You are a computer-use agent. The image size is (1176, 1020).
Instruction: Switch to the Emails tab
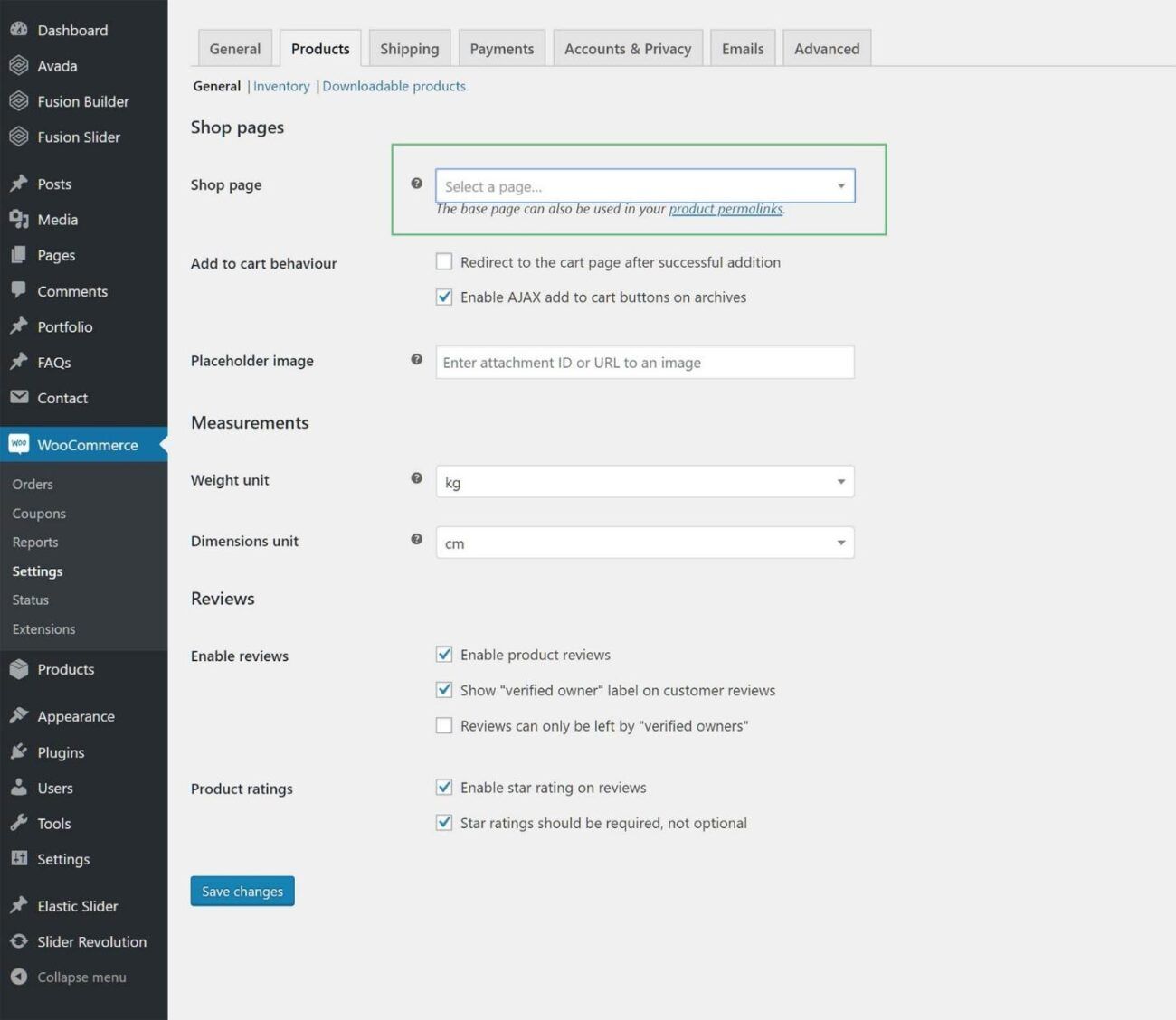coord(743,49)
